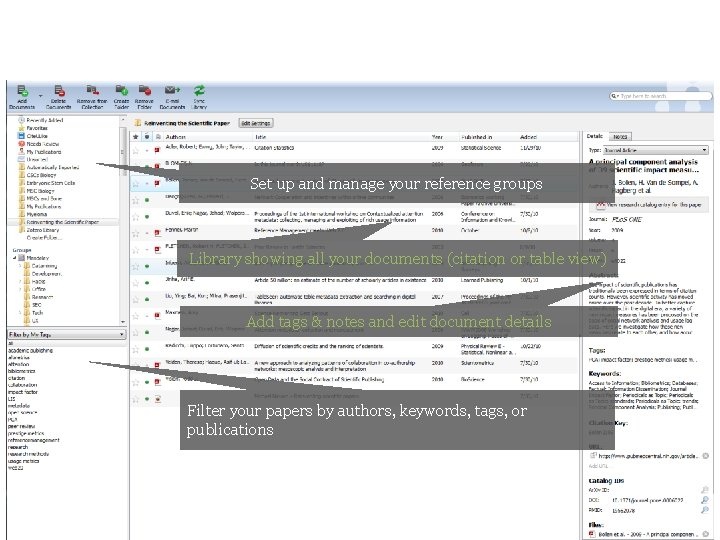Click the Create Folder toolbar icon
Image resolution: width=720 pixels, height=540 pixels.
click(x=121, y=97)
